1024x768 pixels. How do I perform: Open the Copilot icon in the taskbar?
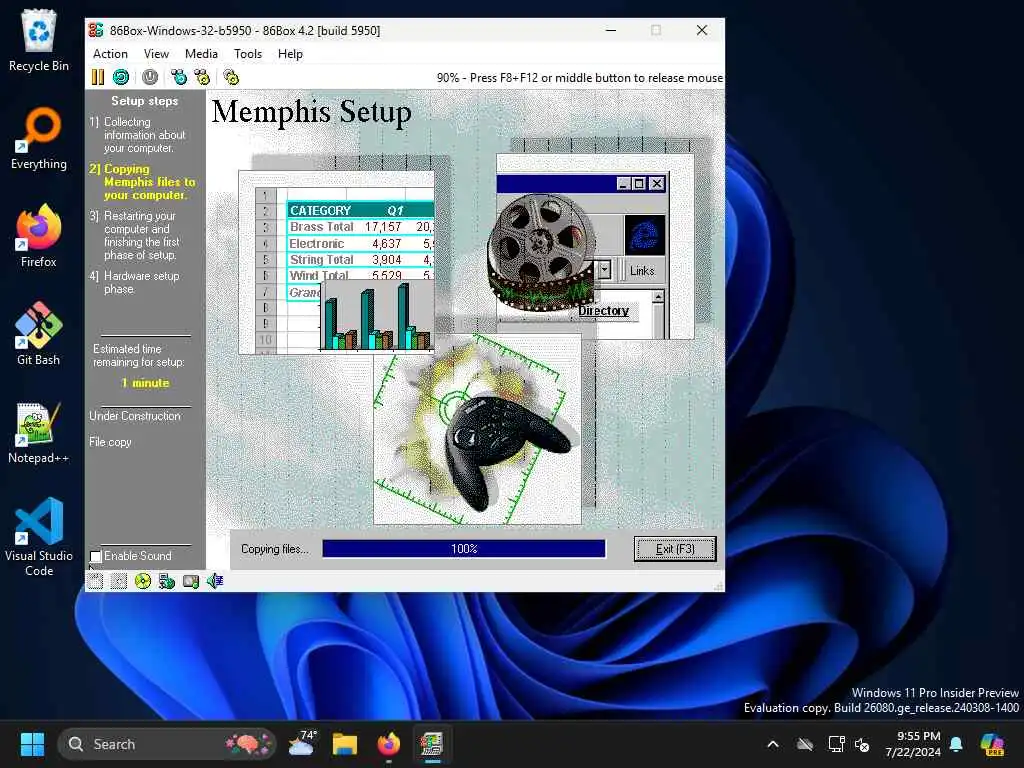pyautogui.click(x=993, y=744)
